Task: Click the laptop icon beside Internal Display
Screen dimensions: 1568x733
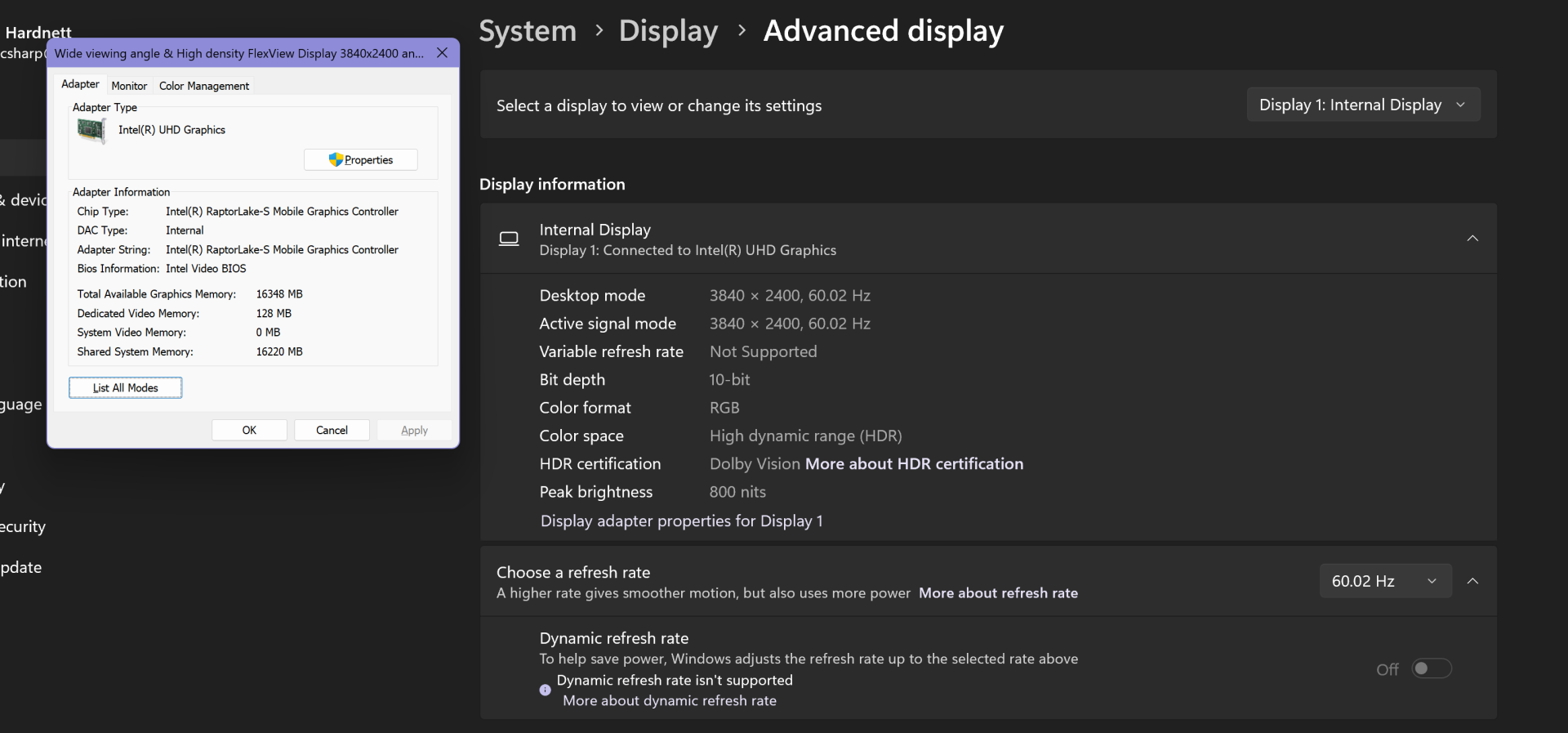Action: [x=509, y=239]
